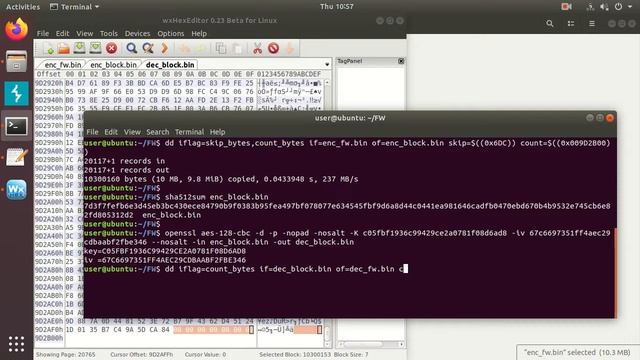Open wxHexEditor Help menu

pyautogui.click(x=199, y=33)
